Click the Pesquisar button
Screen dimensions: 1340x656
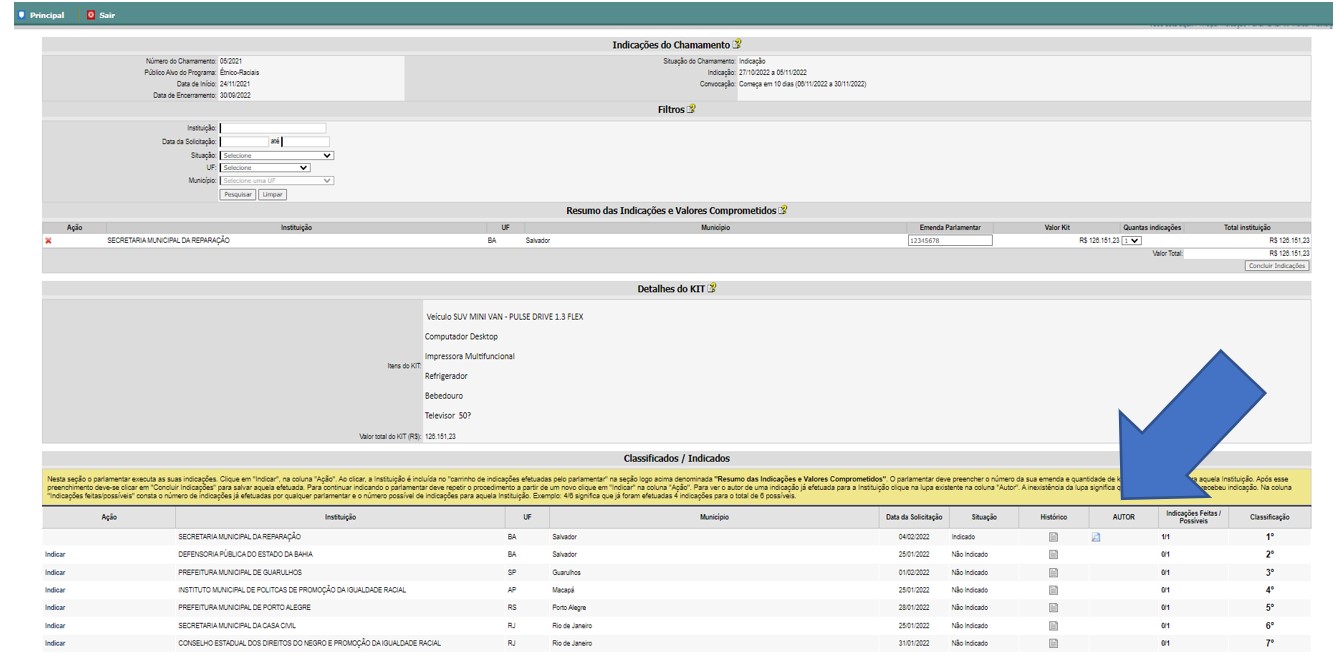pyautogui.click(x=238, y=194)
